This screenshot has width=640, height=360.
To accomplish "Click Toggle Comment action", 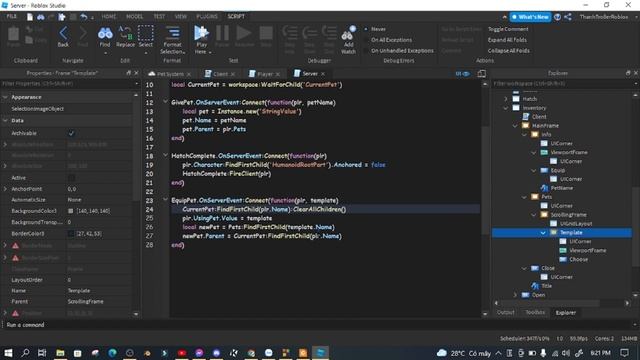I will pos(508,29).
